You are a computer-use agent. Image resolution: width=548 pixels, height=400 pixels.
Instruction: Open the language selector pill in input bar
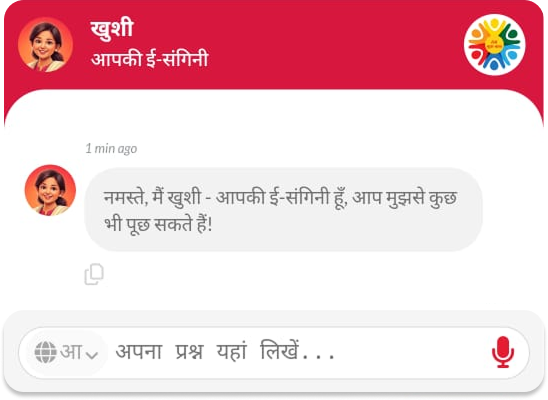(66, 352)
